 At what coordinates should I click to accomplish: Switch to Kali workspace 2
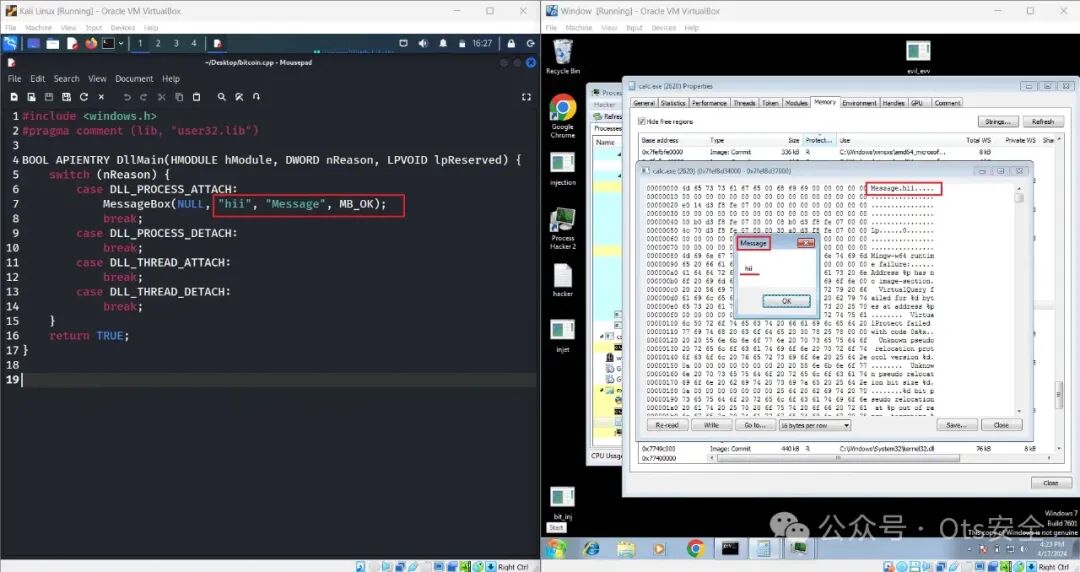pyautogui.click(x=158, y=43)
